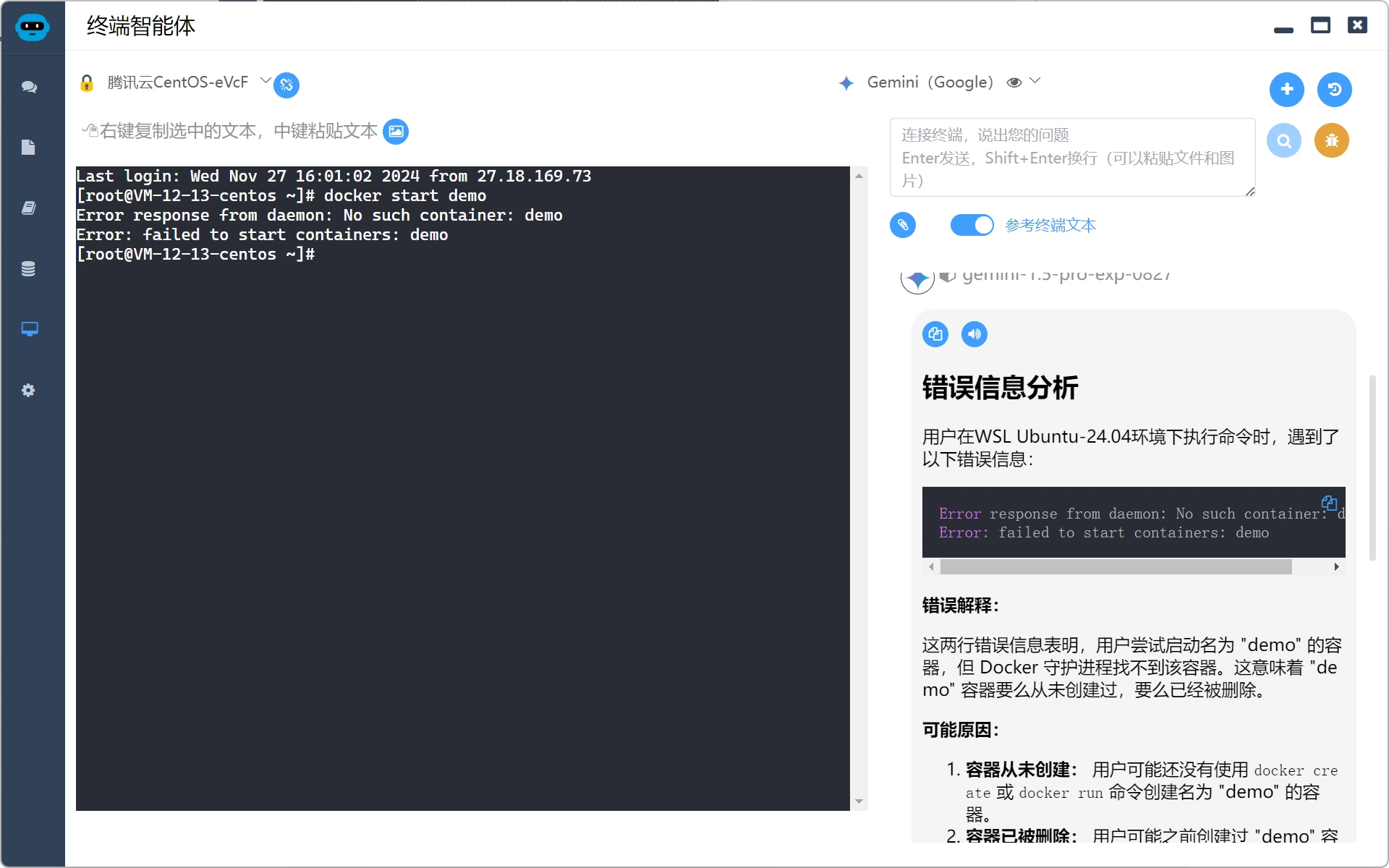Click the code block scroll right arrow
The height and width of the screenshot is (868, 1389).
1336,567
